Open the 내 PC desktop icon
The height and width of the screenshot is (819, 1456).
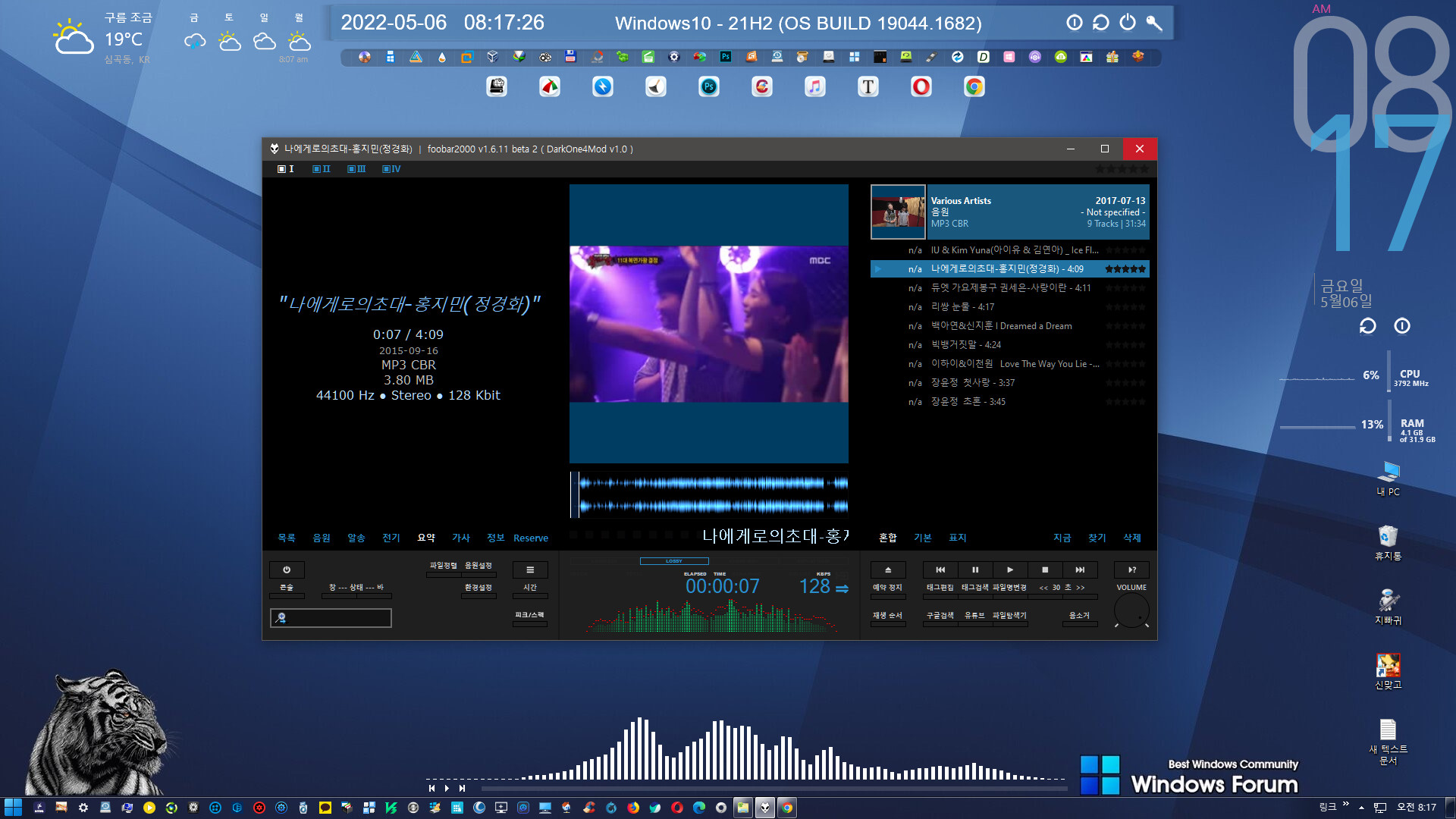click(x=1389, y=479)
